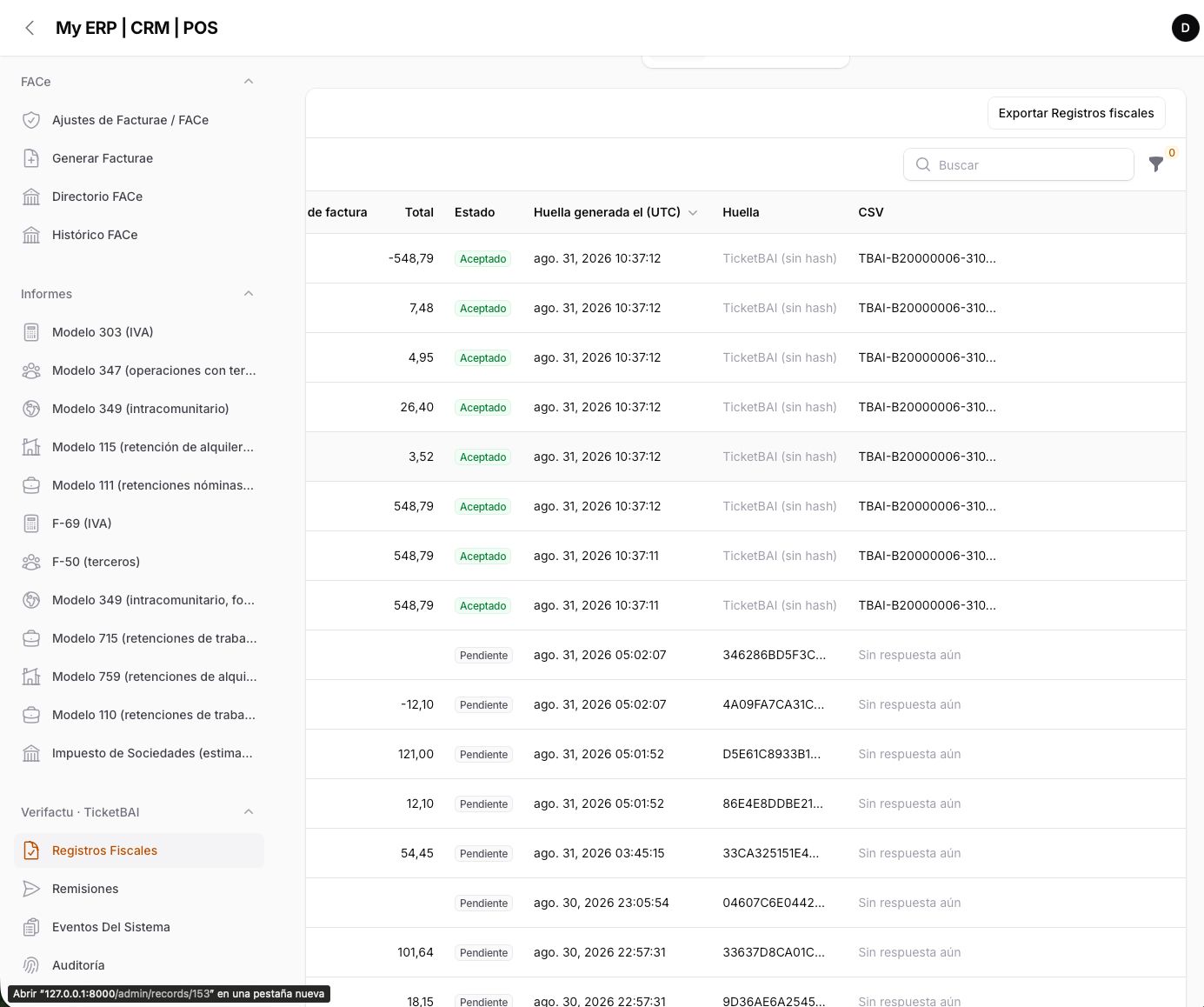1204x1007 pixels.
Task: Click the Modelo 110 briefcase icon
Action: coord(31,715)
